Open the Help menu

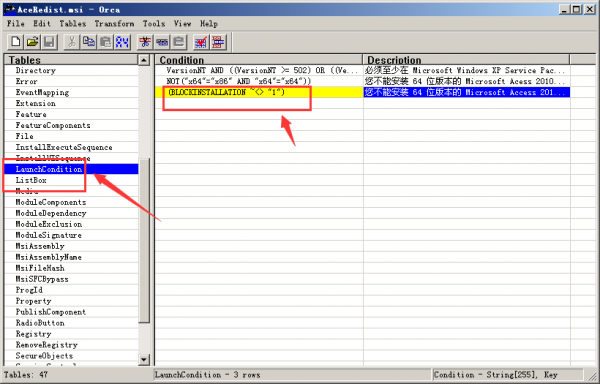coord(209,24)
